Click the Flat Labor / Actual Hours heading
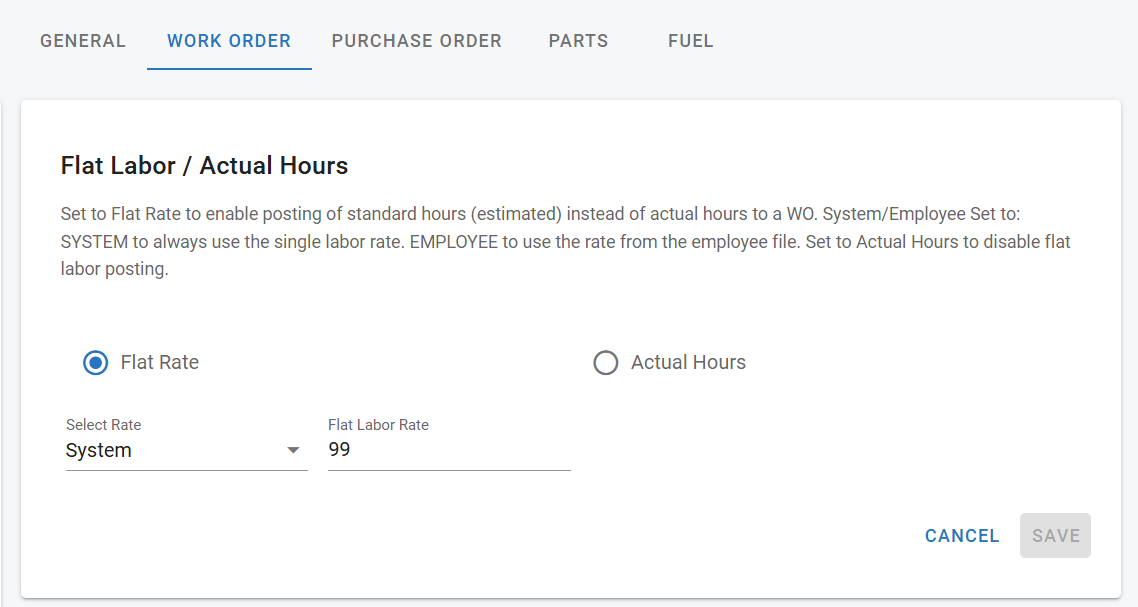Image resolution: width=1138 pixels, height=607 pixels. pos(205,165)
